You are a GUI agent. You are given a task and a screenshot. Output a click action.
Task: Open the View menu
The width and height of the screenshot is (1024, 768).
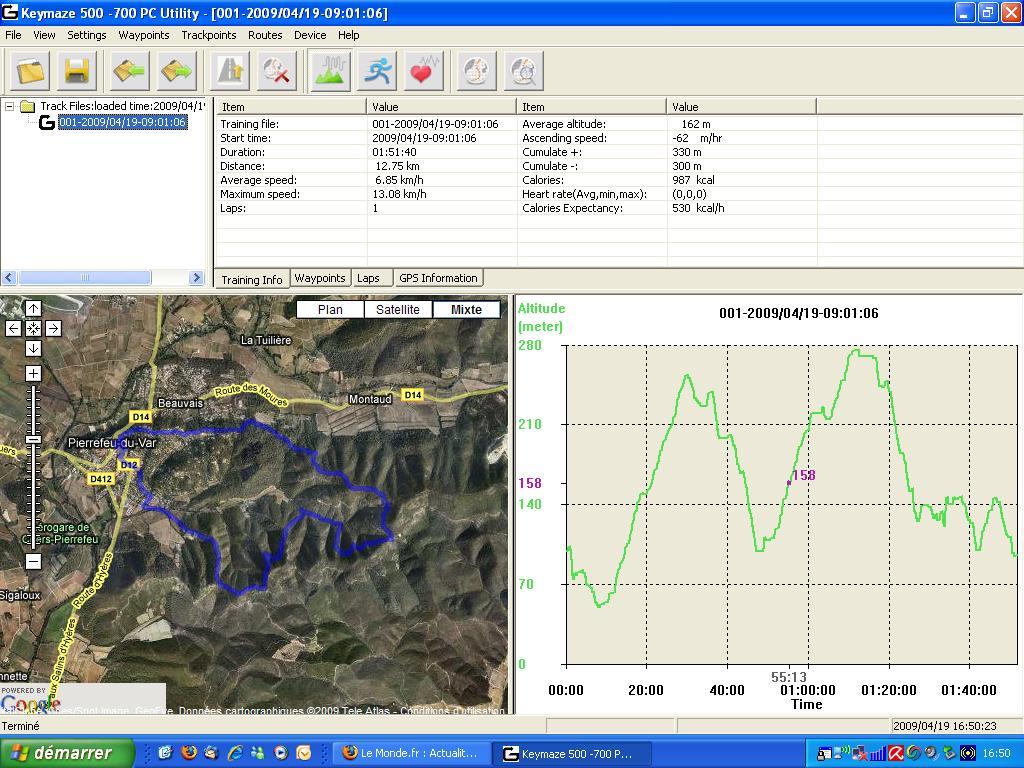click(44, 35)
